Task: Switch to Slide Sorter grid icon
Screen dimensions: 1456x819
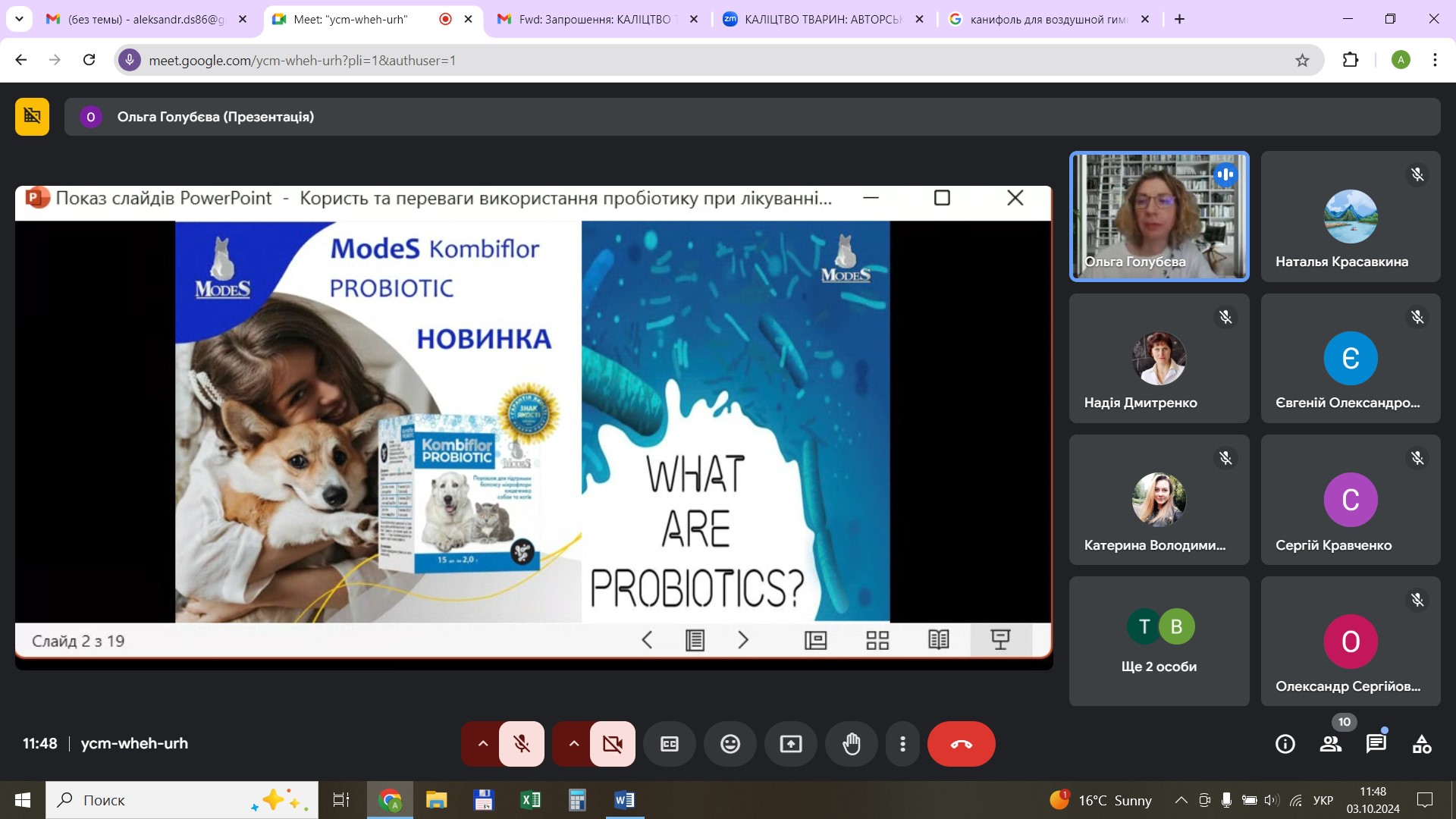Action: click(877, 640)
